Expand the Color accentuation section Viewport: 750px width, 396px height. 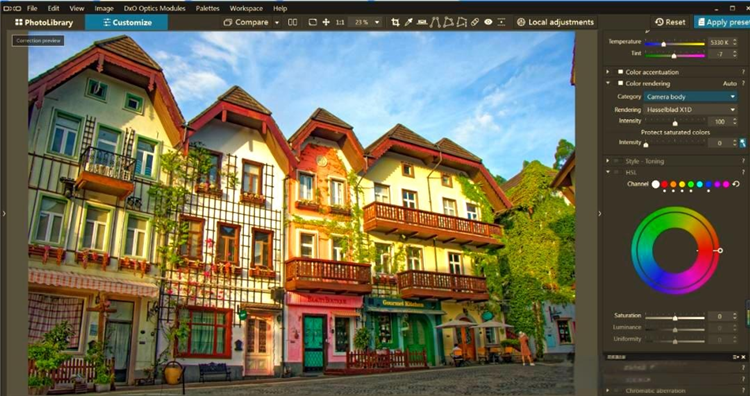(608, 72)
